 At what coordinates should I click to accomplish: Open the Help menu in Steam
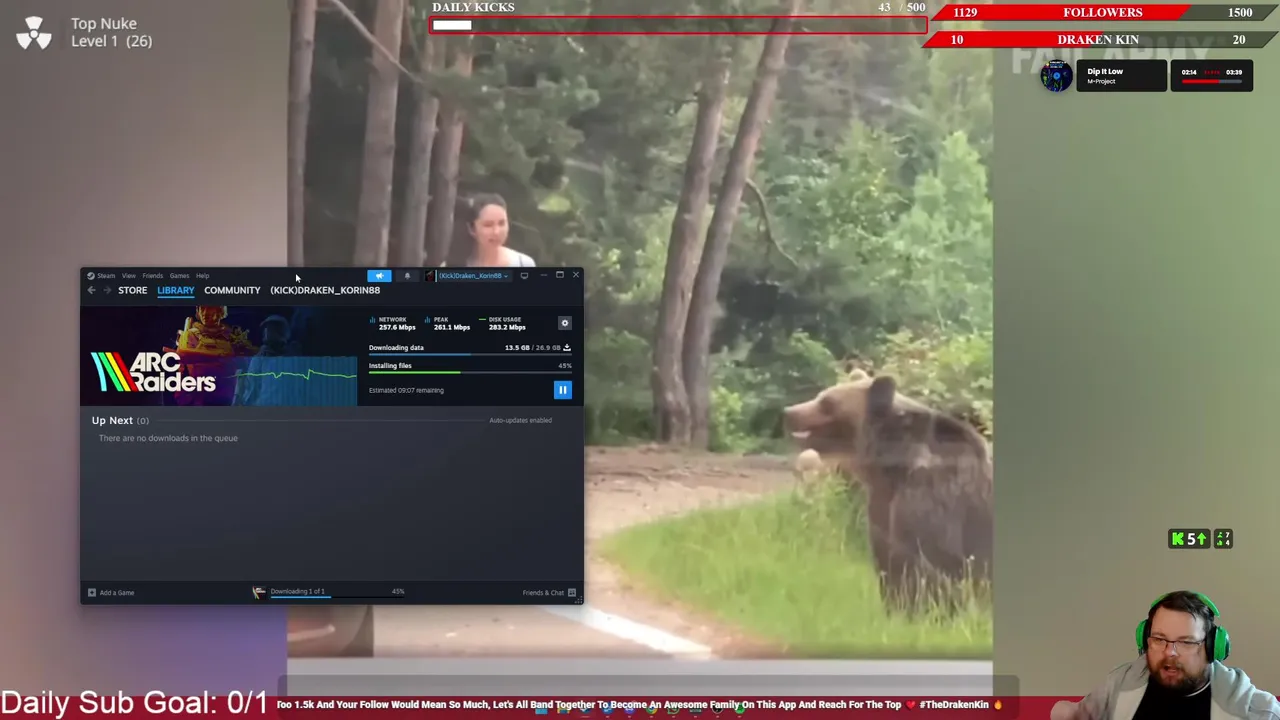pyautogui.click(x=203, y=276)
